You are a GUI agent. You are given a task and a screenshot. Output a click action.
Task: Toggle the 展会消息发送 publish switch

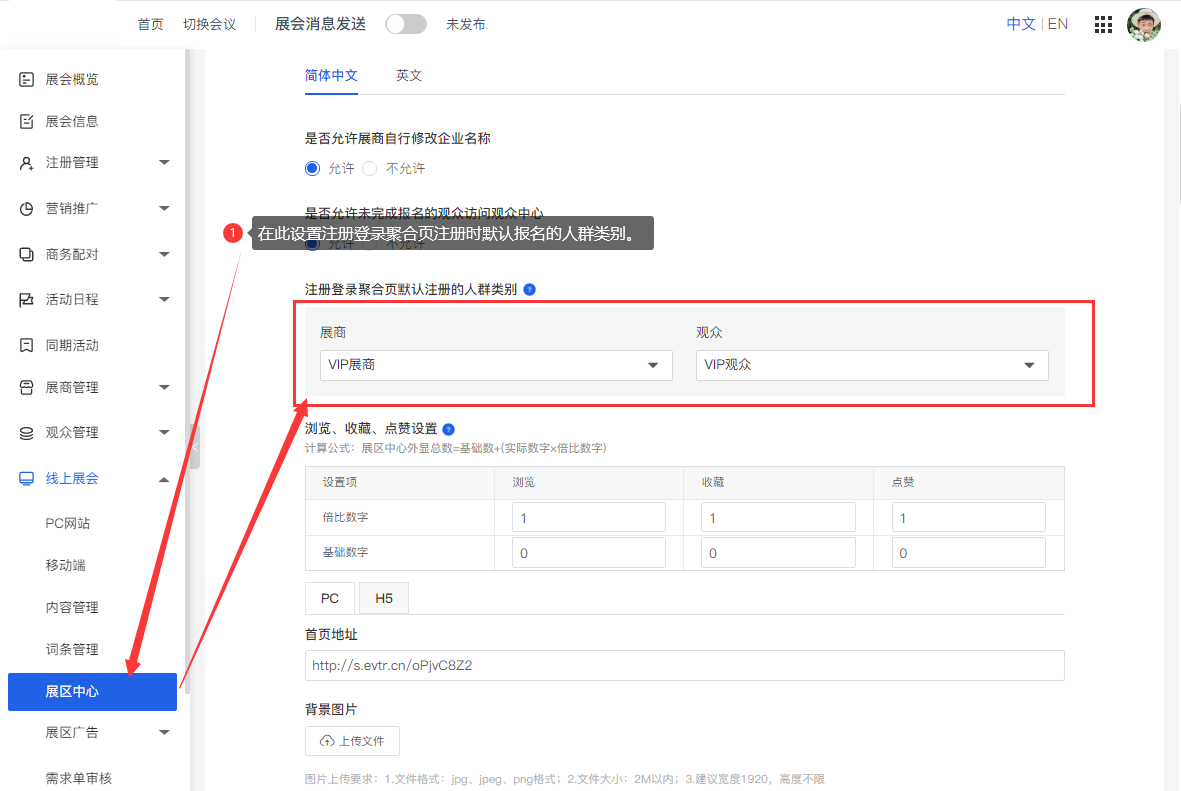(404, 24)
